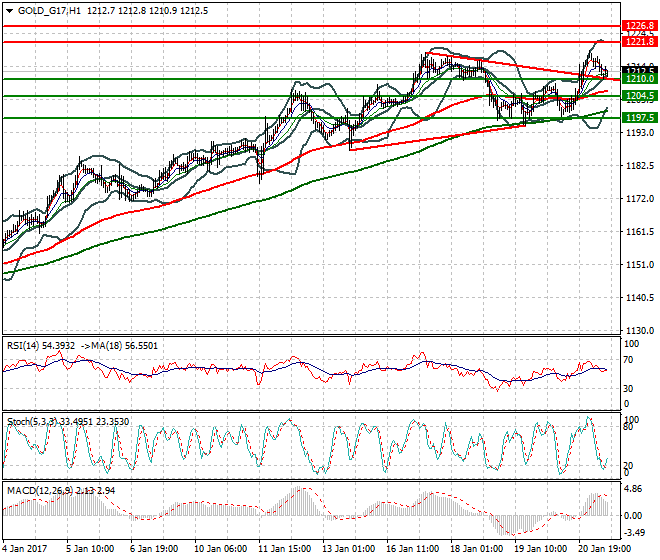The height and width of the screenshot is (560, 660).
Task: Click the 11 Jan 15:00 time label
Action: pyautogui.click(x=284, y=549)
